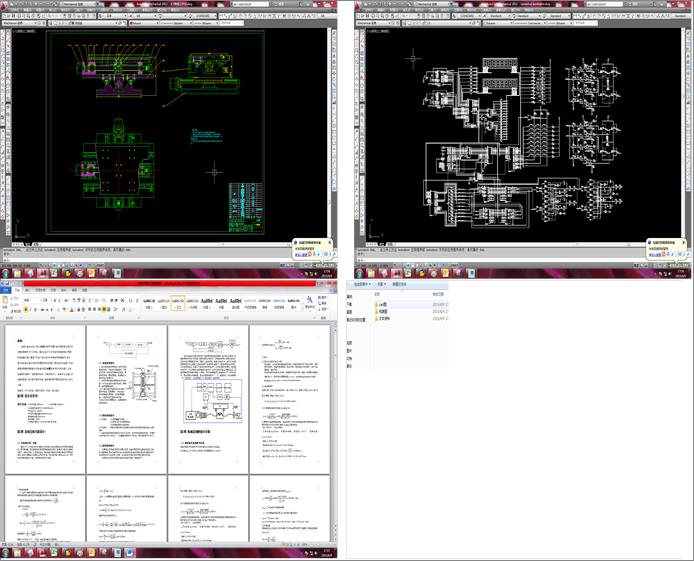The width and height of the screenshot is (694, 561).
Task: Click the Word icon in bottom taskbar
Action: coord(129,553)
